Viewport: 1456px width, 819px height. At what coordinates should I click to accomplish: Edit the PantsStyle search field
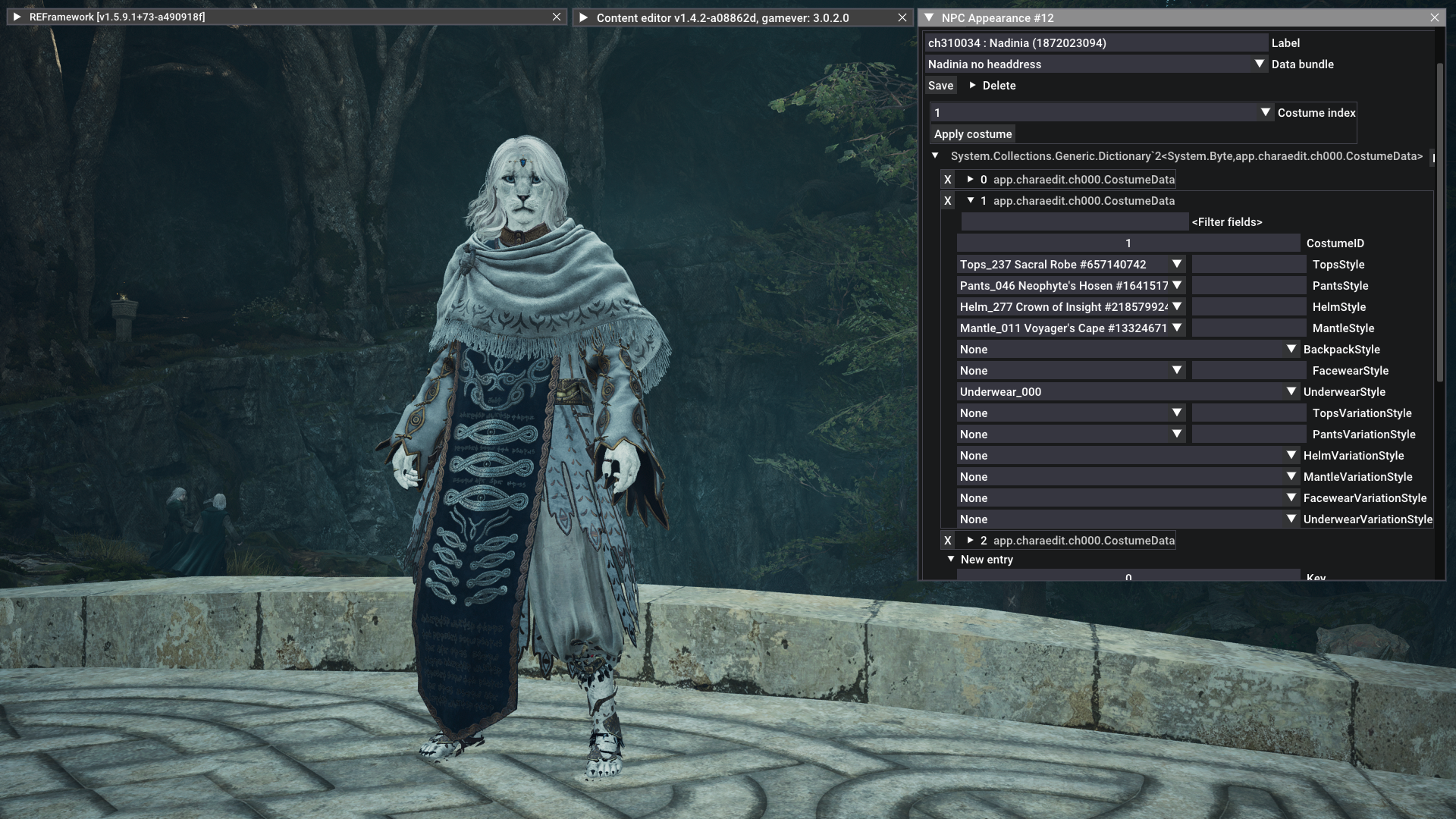coord(1249,286)
